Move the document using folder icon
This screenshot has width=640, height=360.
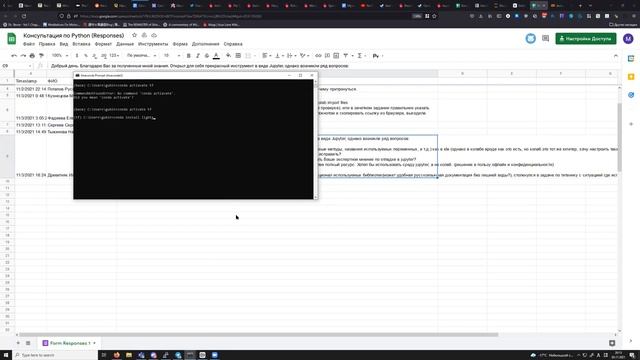point(144,36)
